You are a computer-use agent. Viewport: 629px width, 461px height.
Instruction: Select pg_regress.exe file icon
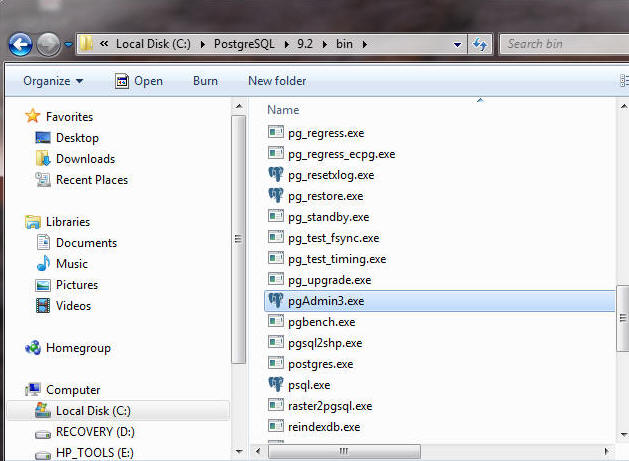pyautogui.click(x=276, y=132)
